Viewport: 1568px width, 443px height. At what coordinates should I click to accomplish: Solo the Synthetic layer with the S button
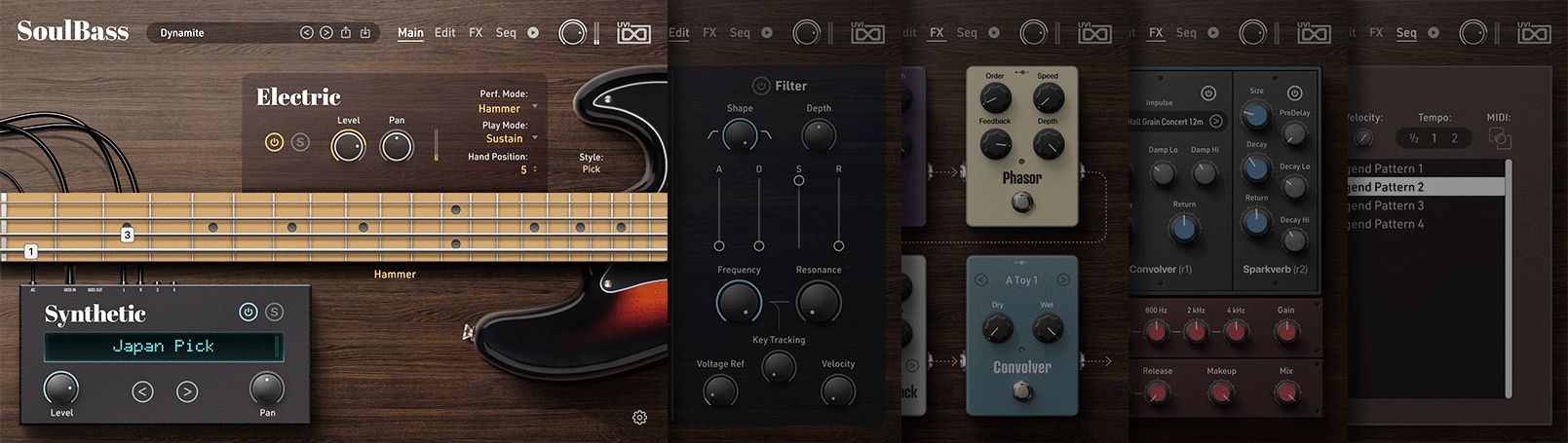275,312
